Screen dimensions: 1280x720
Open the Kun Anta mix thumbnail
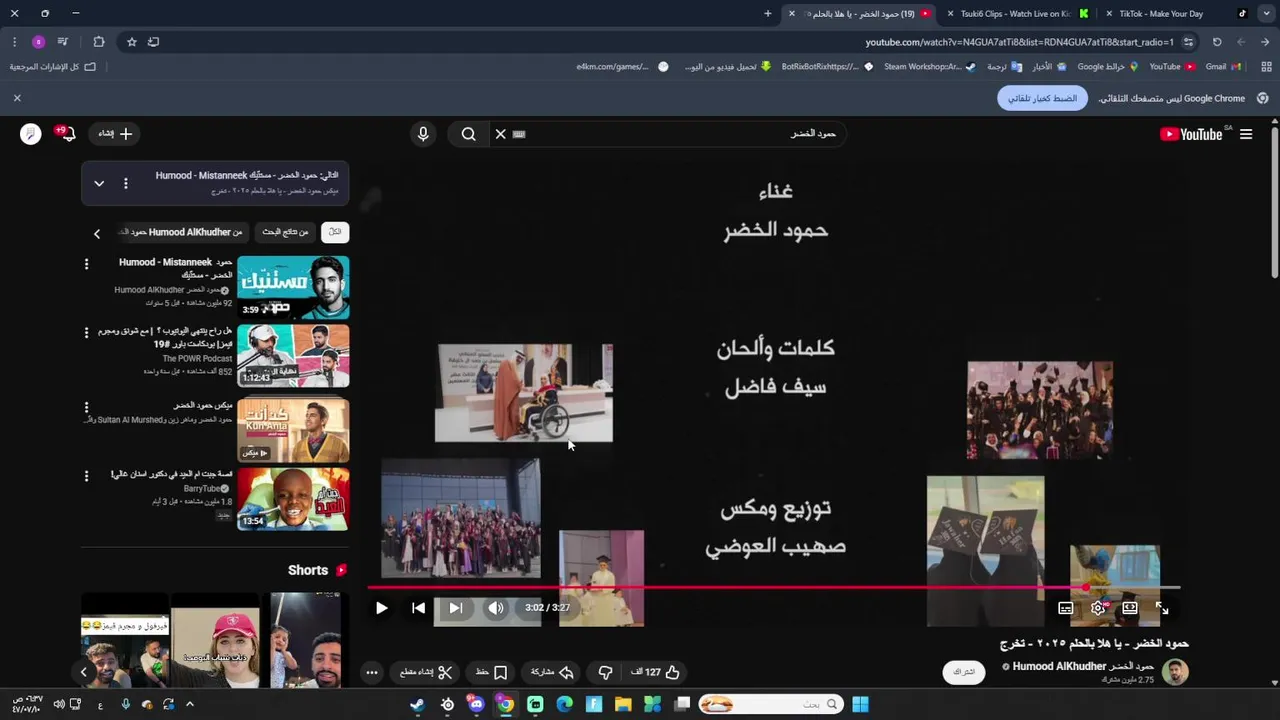pyautogui.click(x=293, y=429)
